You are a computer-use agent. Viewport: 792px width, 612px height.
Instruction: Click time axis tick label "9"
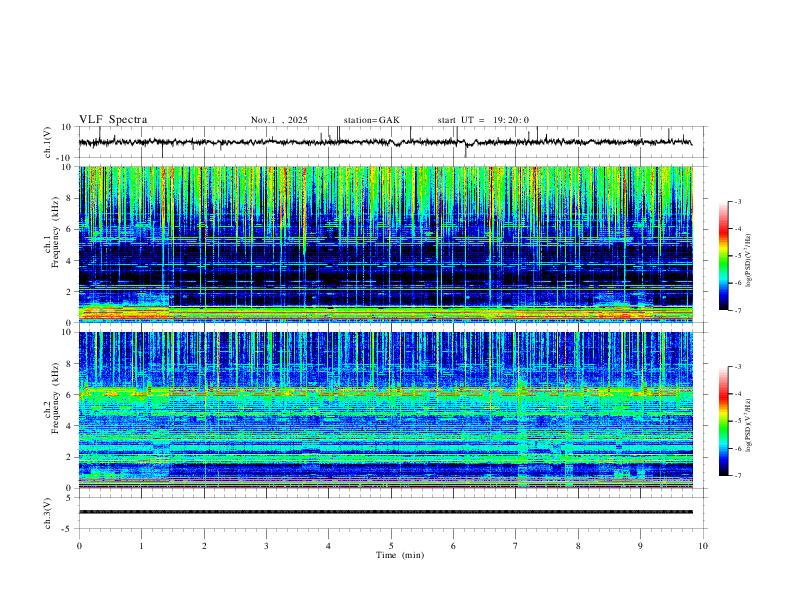coord(640,546)
